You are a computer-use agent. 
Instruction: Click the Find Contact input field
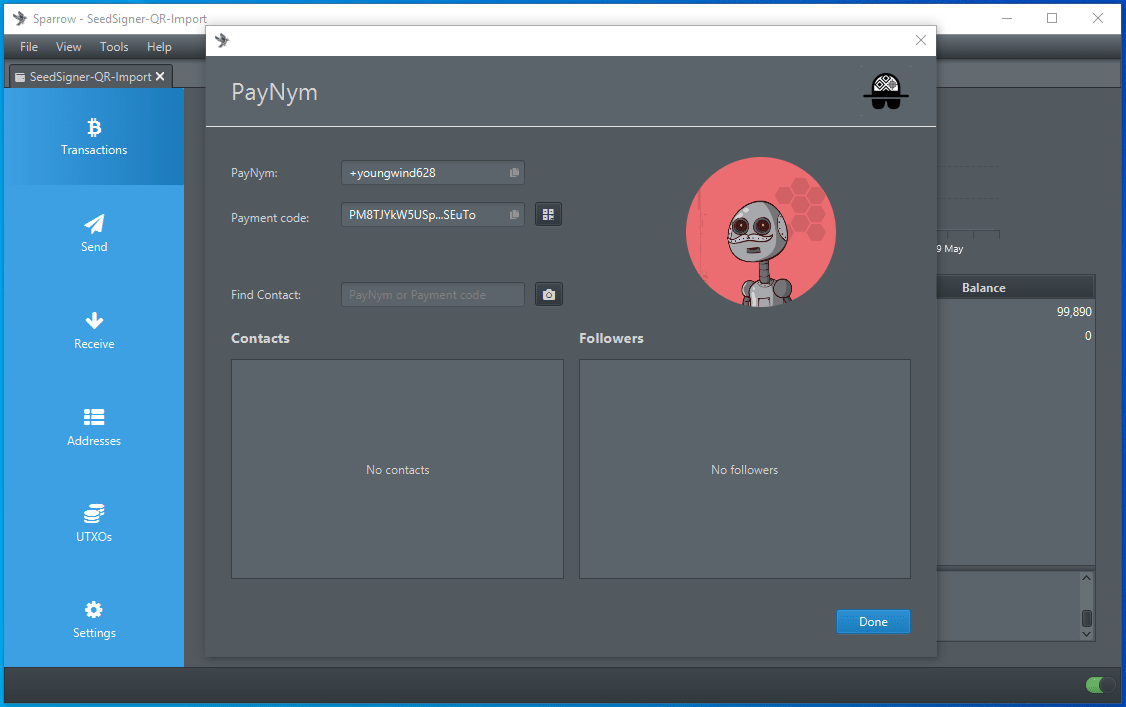coord(432,295)
